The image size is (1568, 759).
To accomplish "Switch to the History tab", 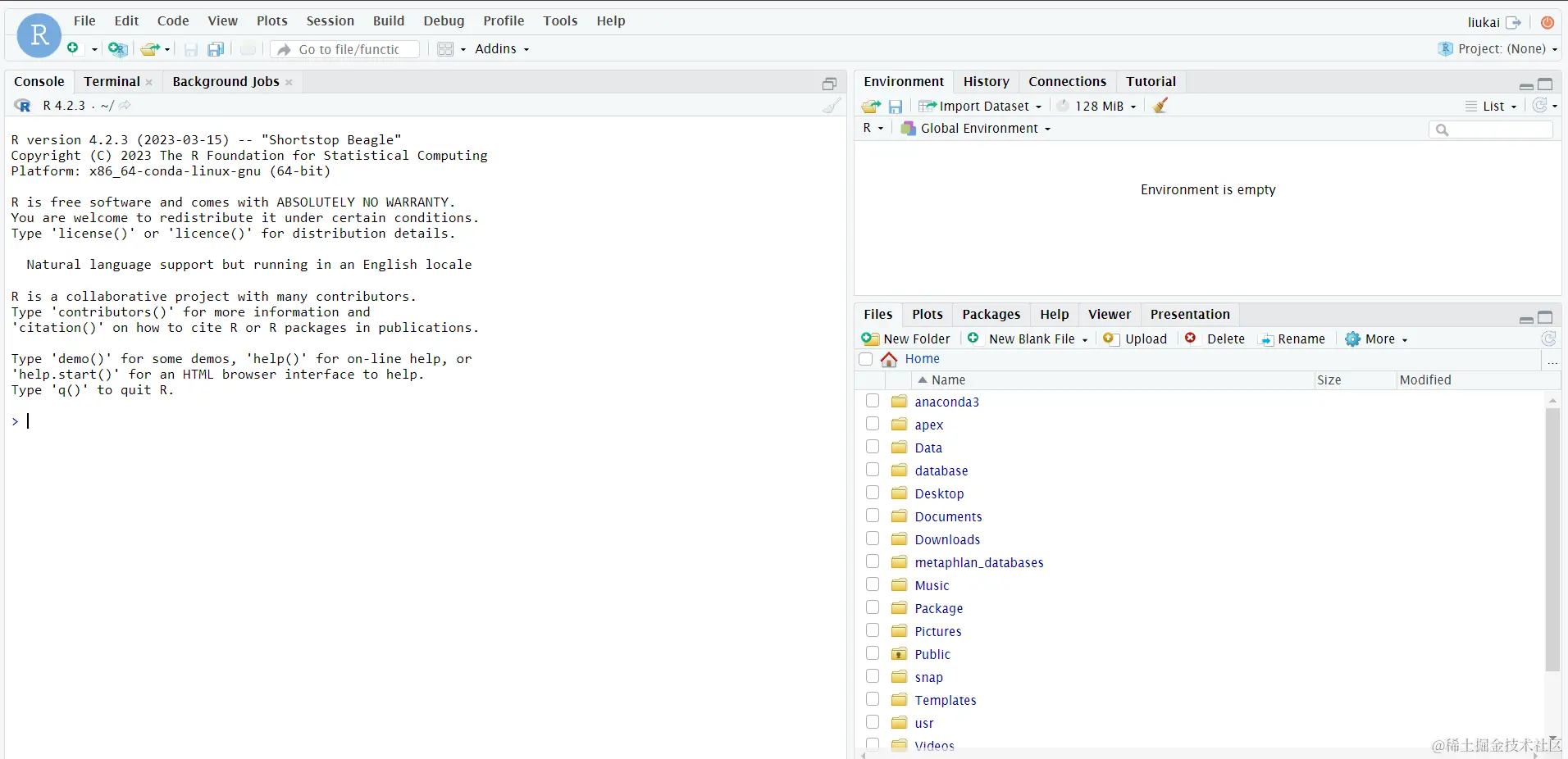I will (x=987, y=82).
